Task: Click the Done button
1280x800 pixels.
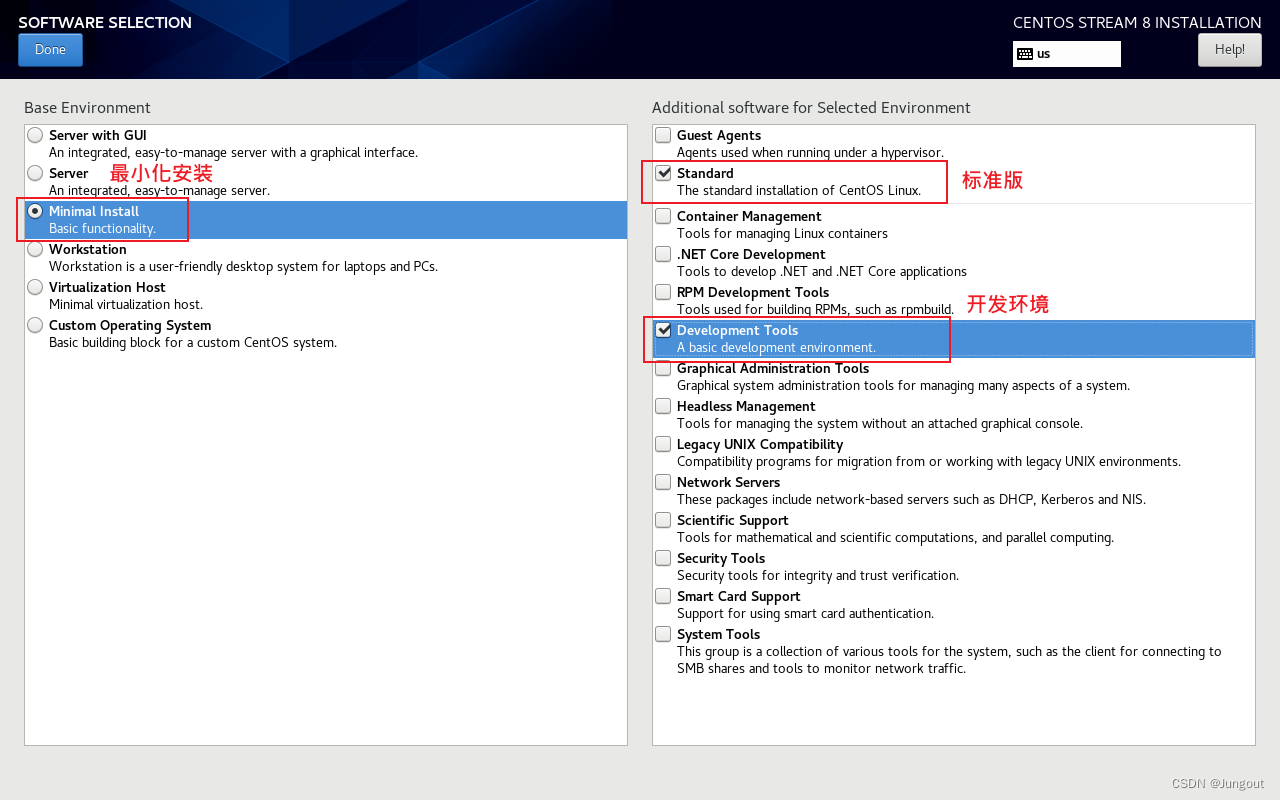Action: (50, 50)
